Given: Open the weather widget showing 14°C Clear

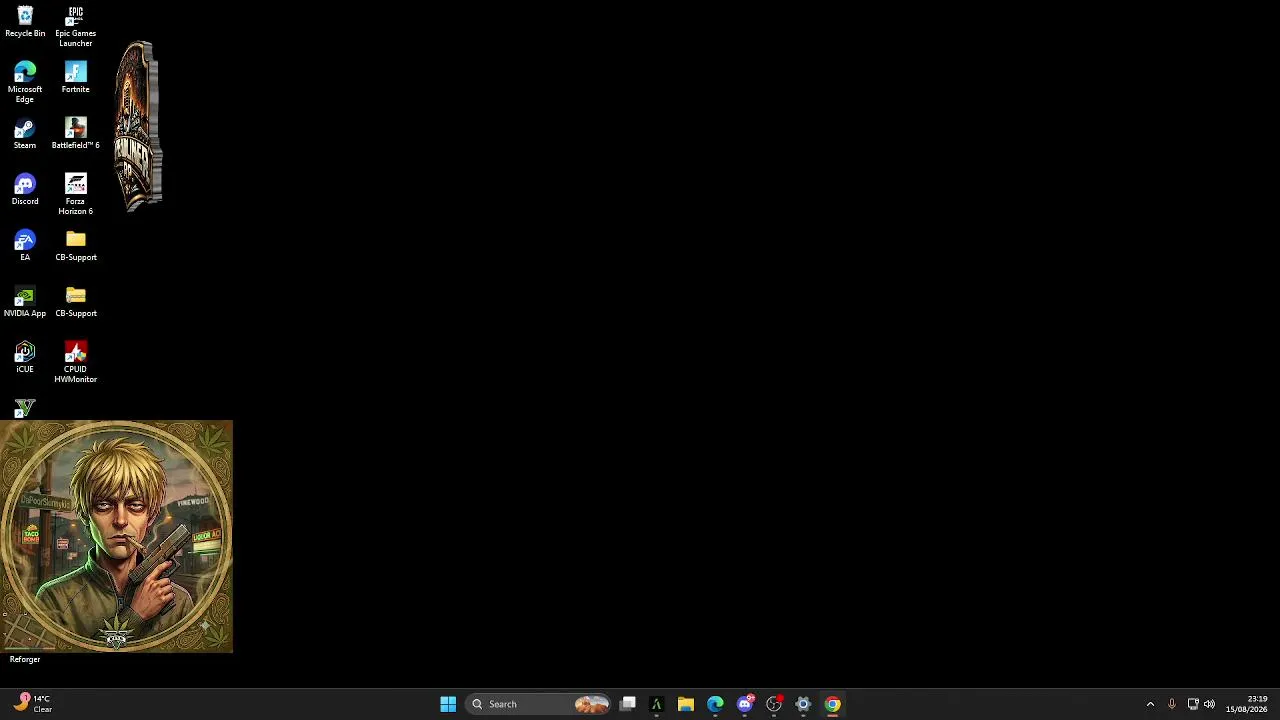Looking at the screenshot, I should click(32, 704).
